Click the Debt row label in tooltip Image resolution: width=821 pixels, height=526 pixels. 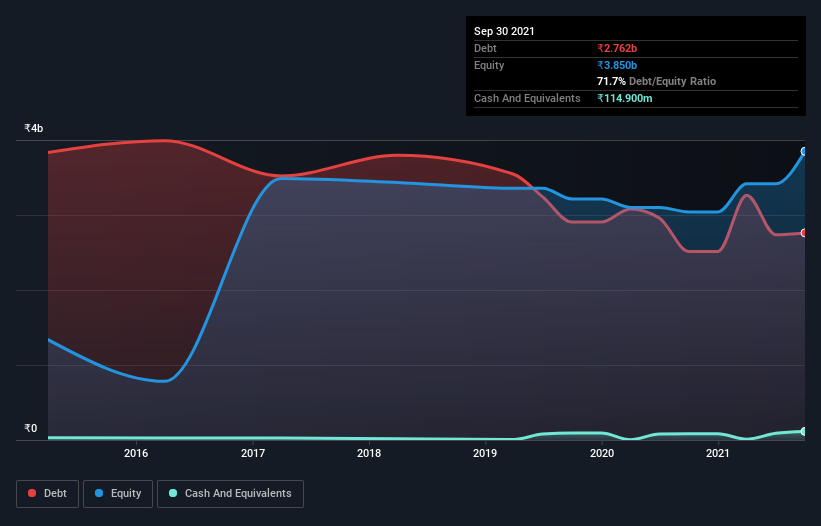[485, 48]
